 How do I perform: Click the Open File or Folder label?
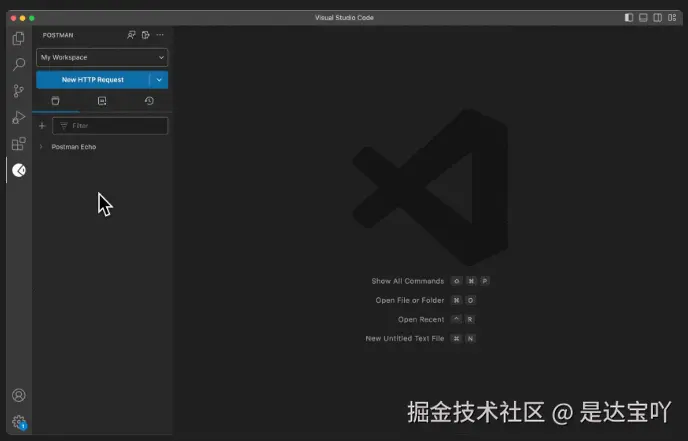(410, 300)
